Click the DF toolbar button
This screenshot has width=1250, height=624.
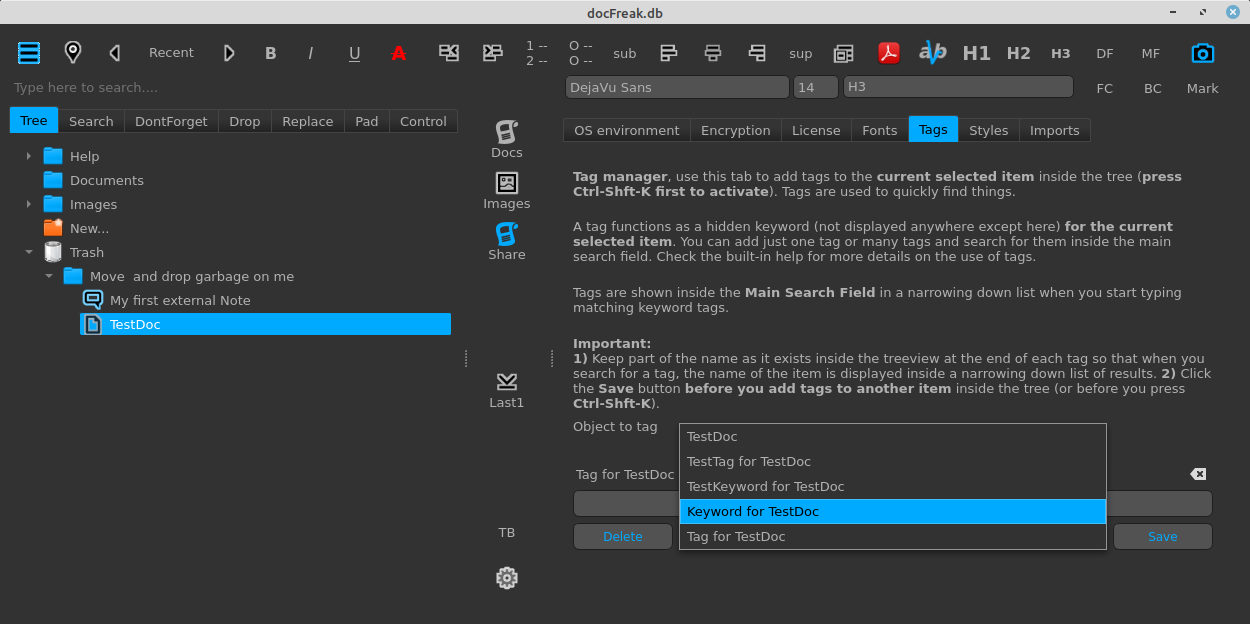[1105, 54]
